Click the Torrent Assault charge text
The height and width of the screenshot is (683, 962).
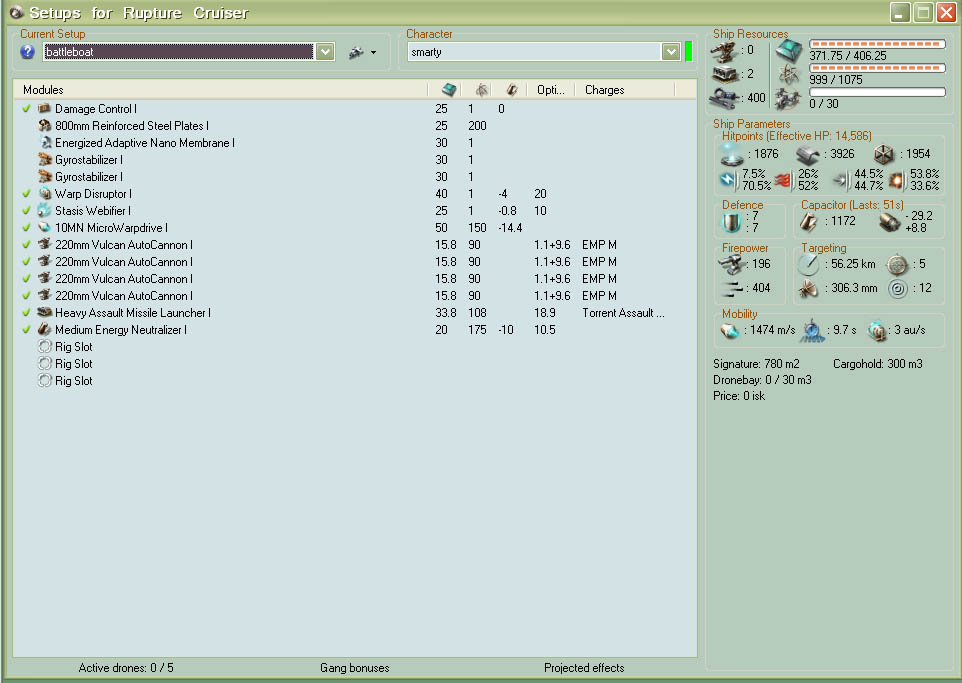tap(623, 313)
